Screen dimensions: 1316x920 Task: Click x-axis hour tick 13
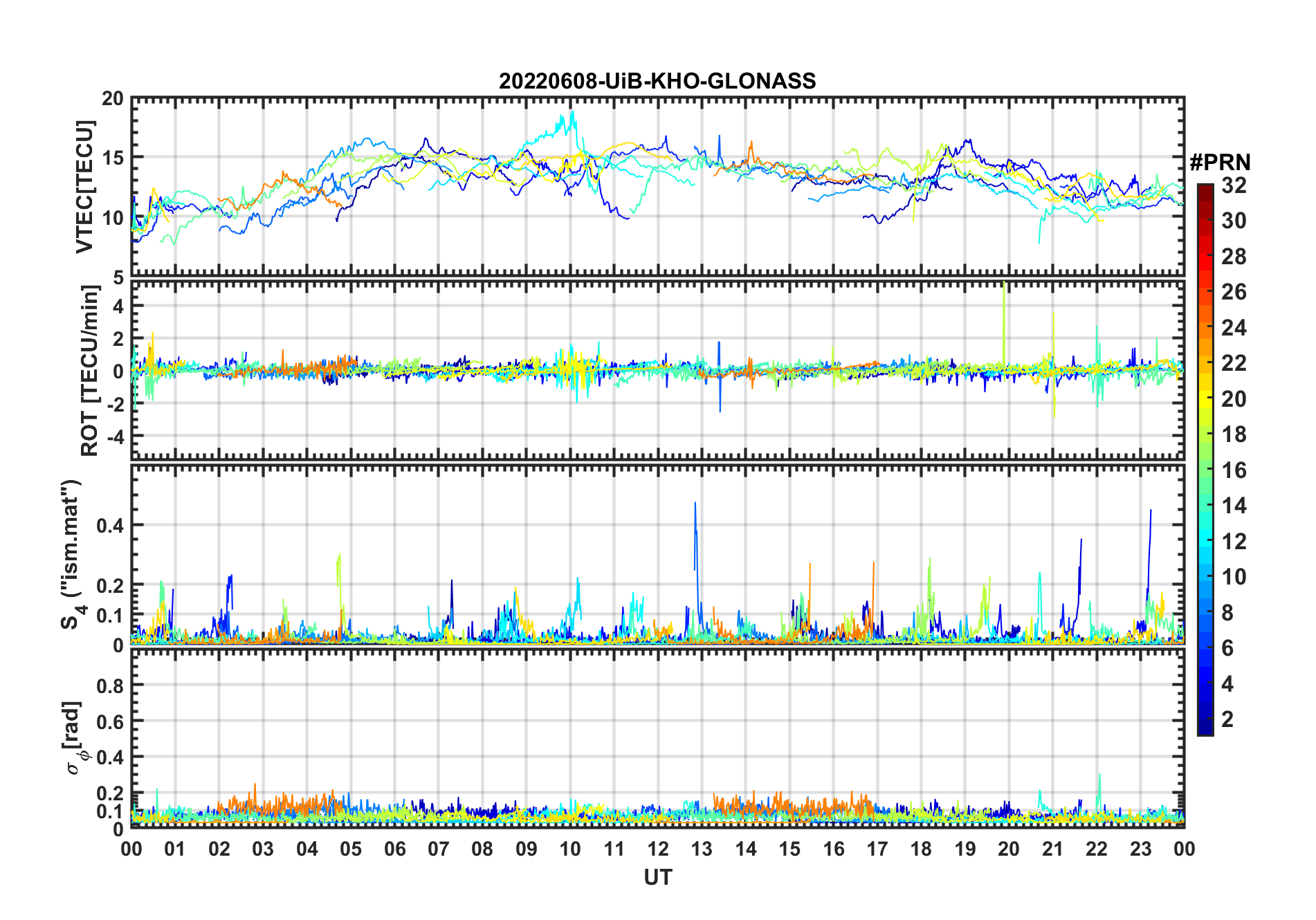tap(702, 849)
